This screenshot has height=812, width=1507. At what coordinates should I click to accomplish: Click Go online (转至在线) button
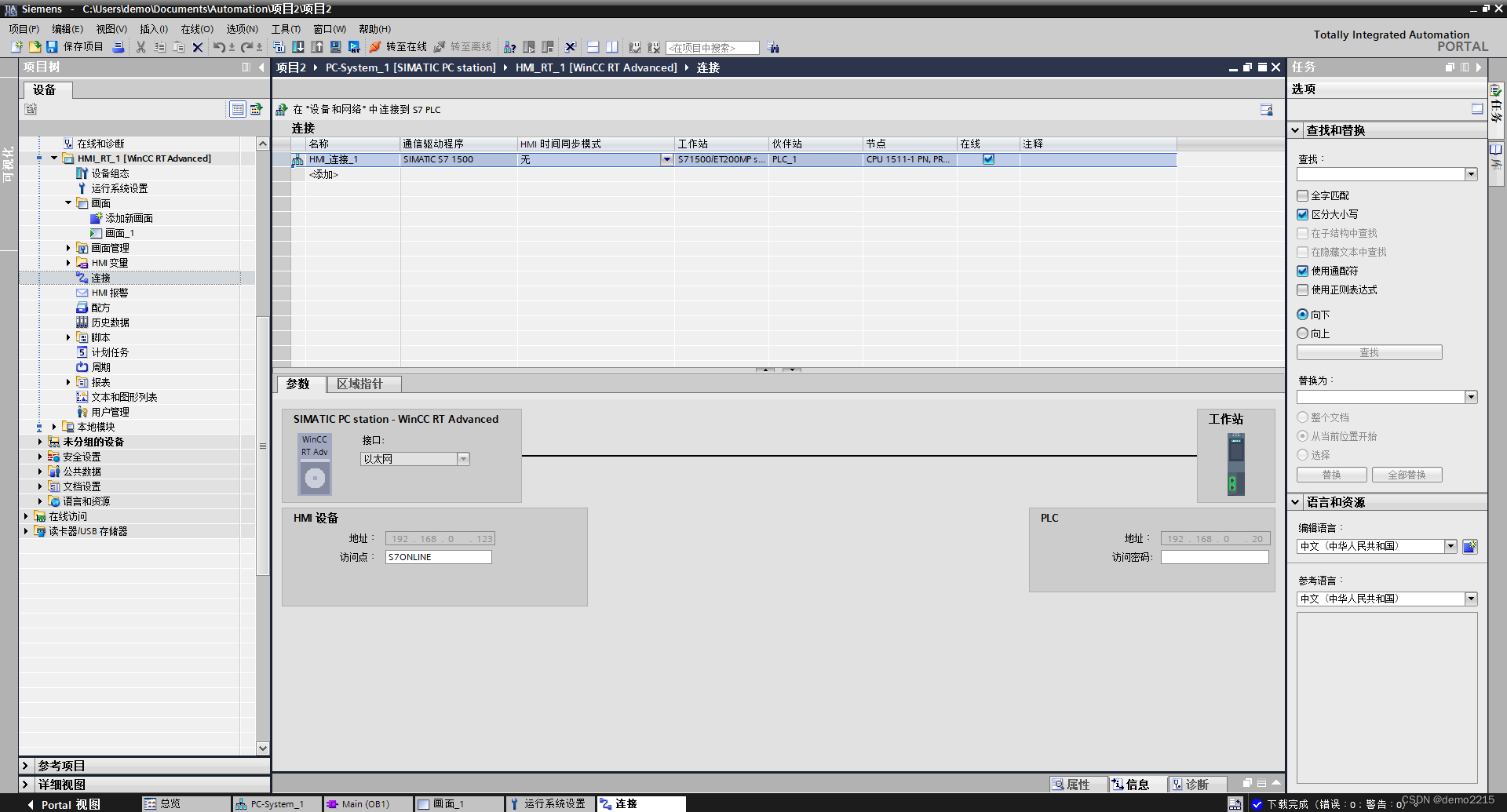(398, 47)
